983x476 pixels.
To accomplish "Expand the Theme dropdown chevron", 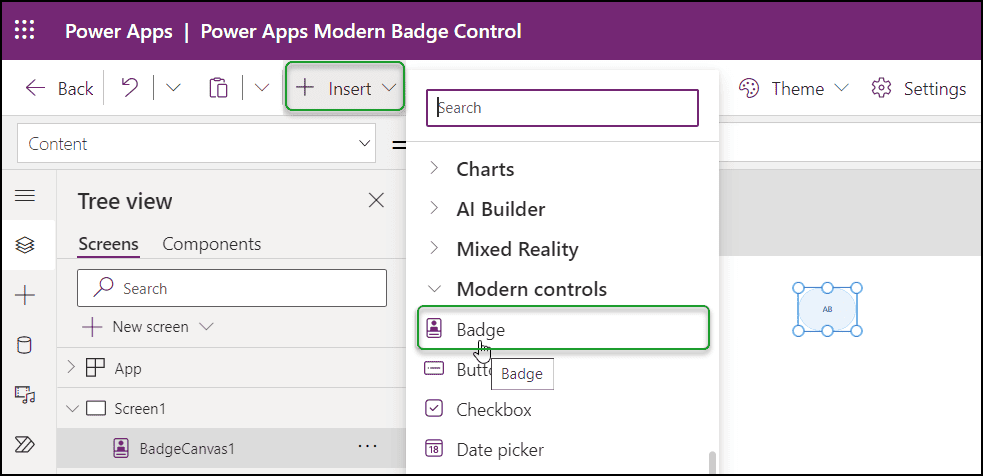I will [841, 88].
